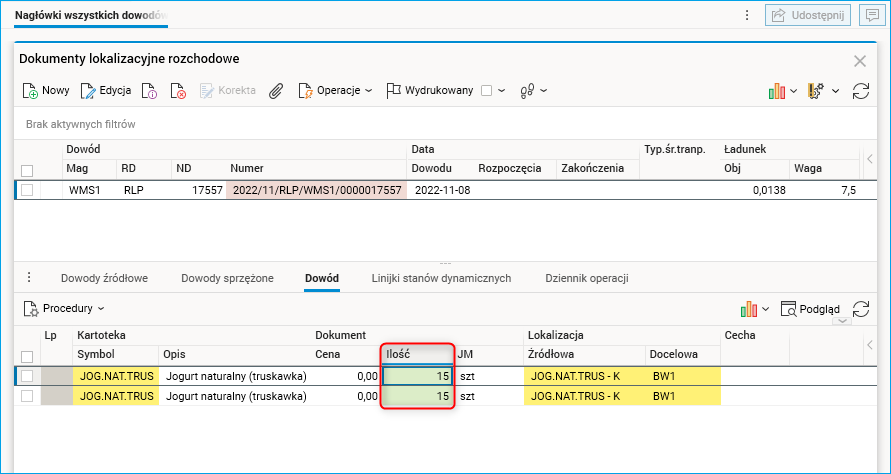The height and width of the screenshot is (474, 891).
Task: Select the Dowód tab
Action: tap(322, 278)
